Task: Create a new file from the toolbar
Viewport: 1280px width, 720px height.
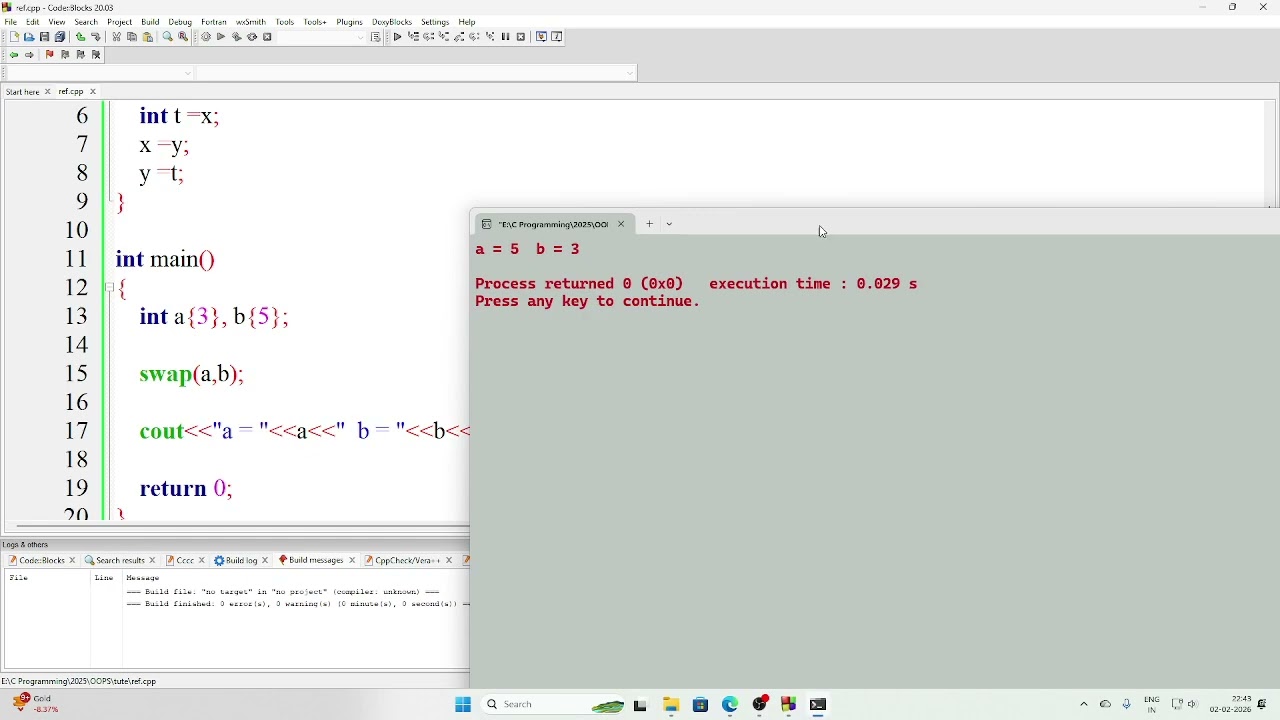Action: click(14, 37)
